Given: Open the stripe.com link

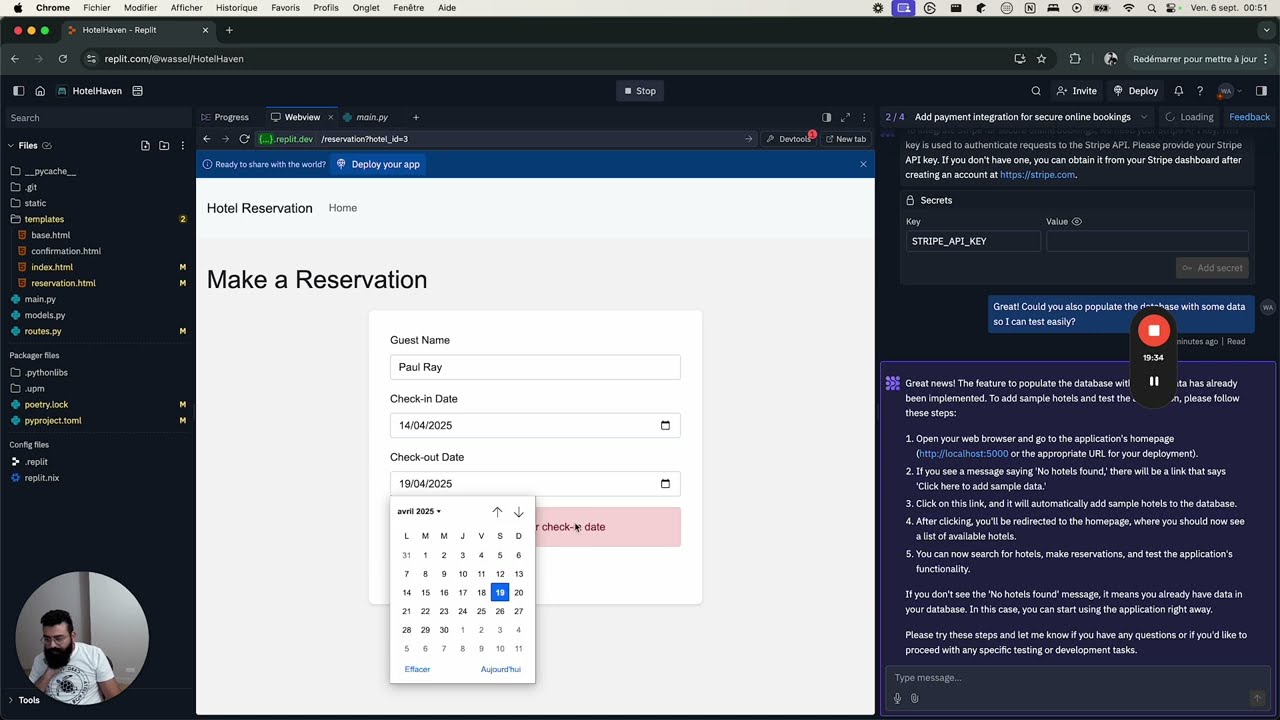Looking at the screenshot, I should (x=1037, y=175).
